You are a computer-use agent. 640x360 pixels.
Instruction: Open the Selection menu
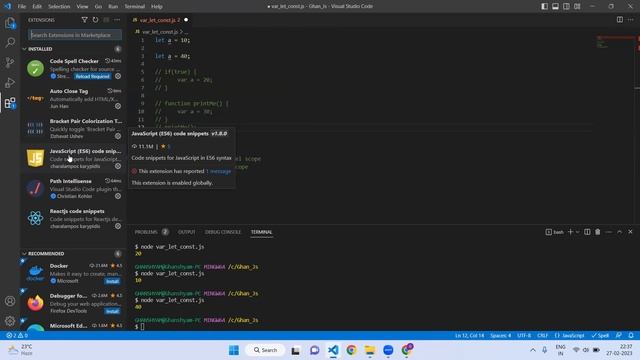coord(59,6)
